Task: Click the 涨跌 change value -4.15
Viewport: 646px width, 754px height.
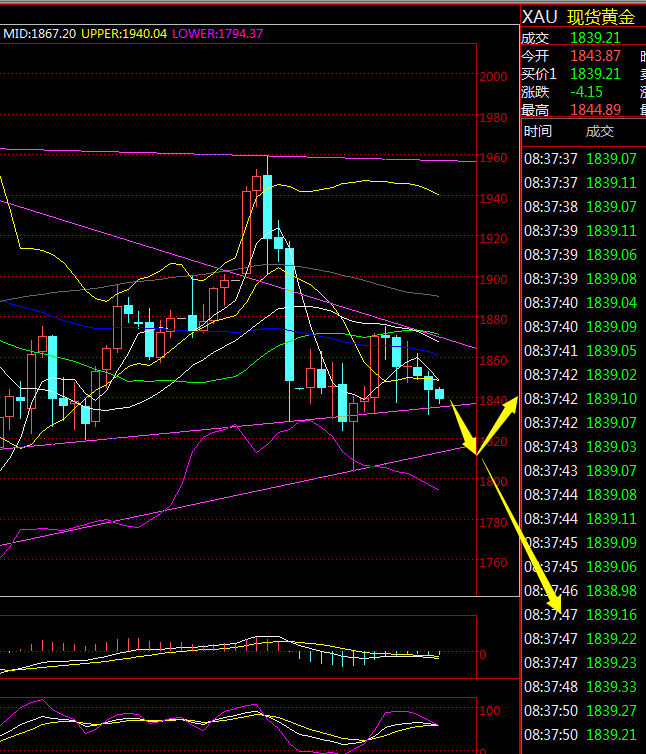Action: 586,92
